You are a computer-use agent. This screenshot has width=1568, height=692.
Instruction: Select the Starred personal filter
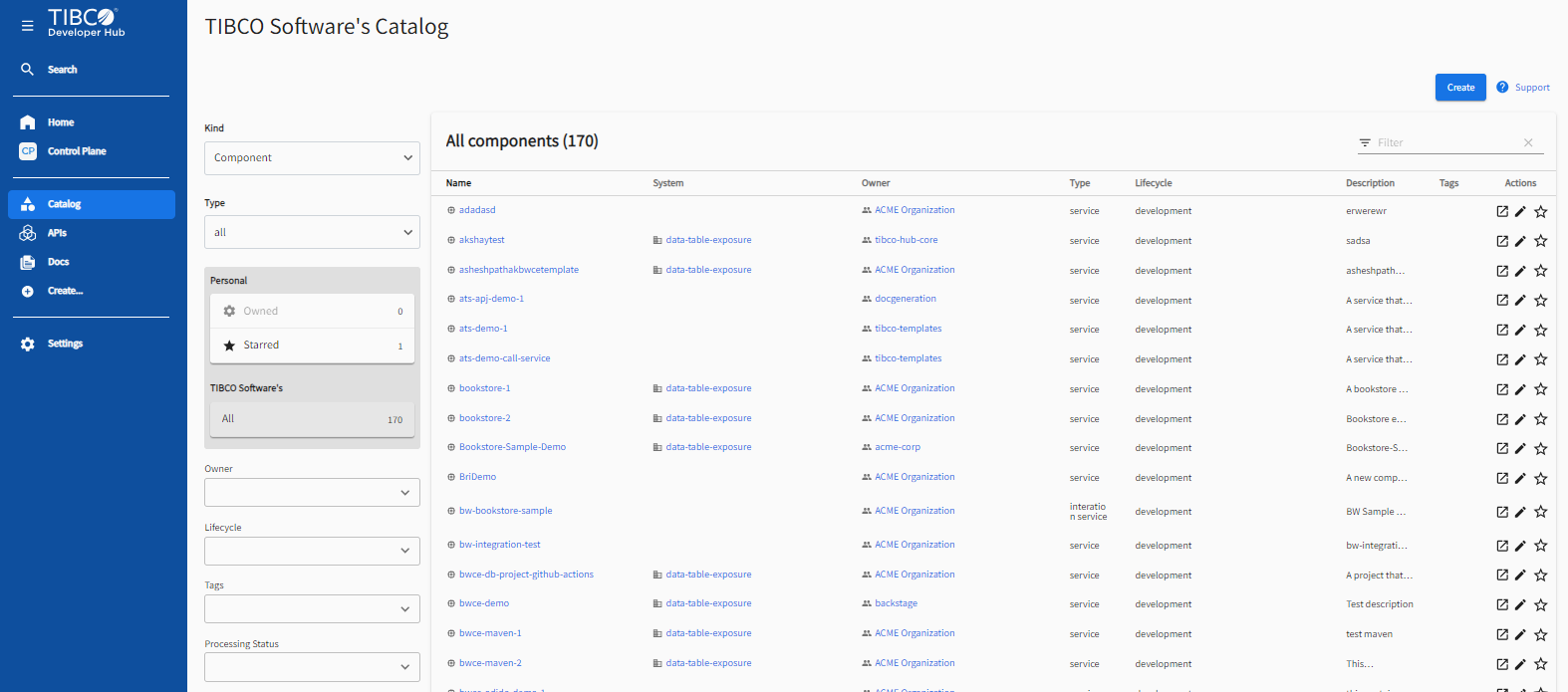pos(312,346)
